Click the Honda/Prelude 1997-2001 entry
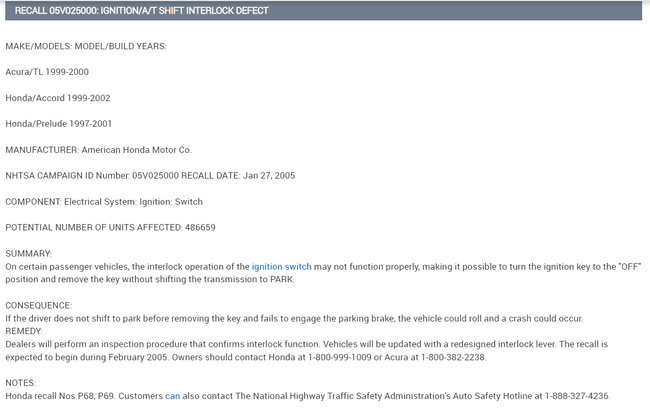 (x=58, y=124)
